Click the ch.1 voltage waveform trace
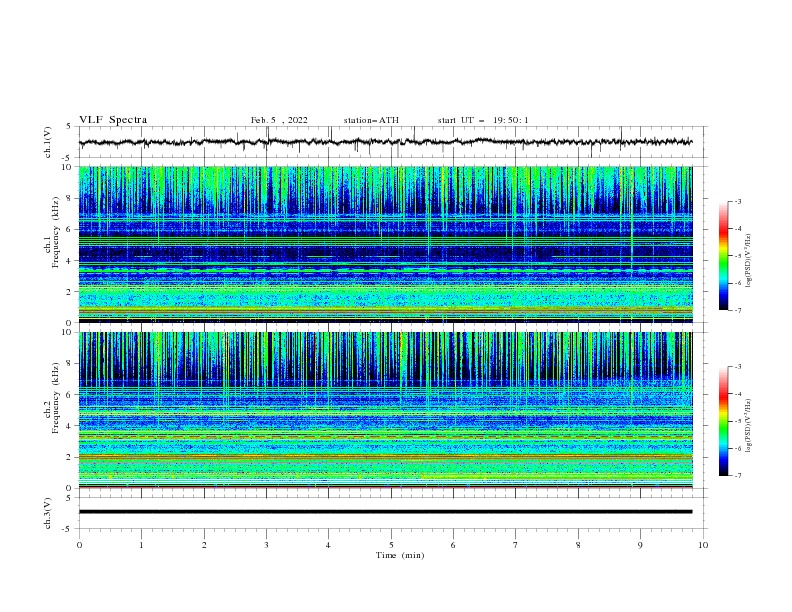792x612 pixels. [385, 142]
